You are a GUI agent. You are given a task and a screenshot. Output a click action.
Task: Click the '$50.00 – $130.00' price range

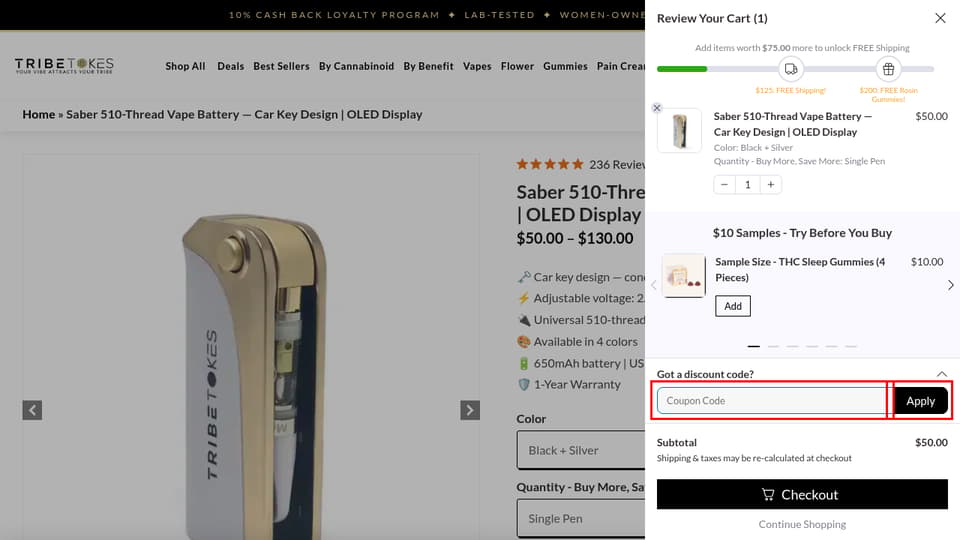click(574, 238)
